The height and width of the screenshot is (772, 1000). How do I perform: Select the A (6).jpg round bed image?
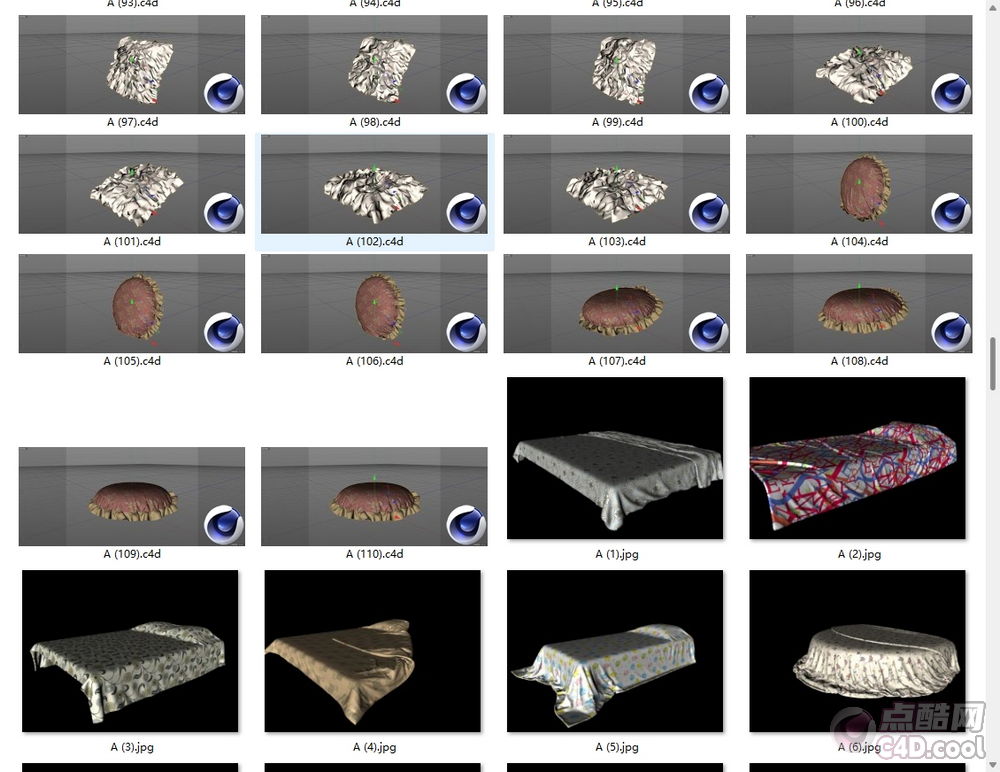pyautogui.click(x=858, y=651)
